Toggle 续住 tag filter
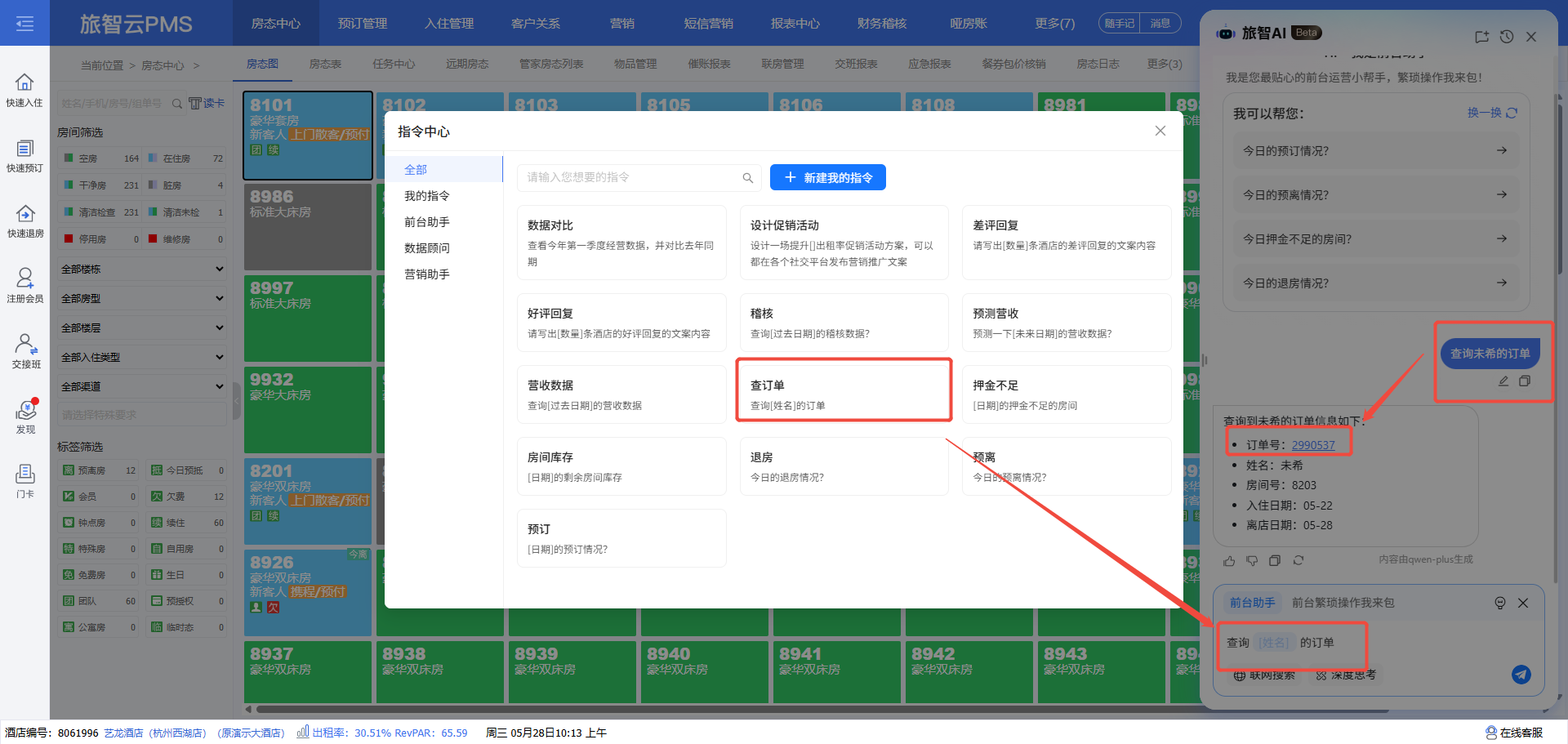This screenshot has height=744, width=1568. pyautogui.click(x=186, y=523)
